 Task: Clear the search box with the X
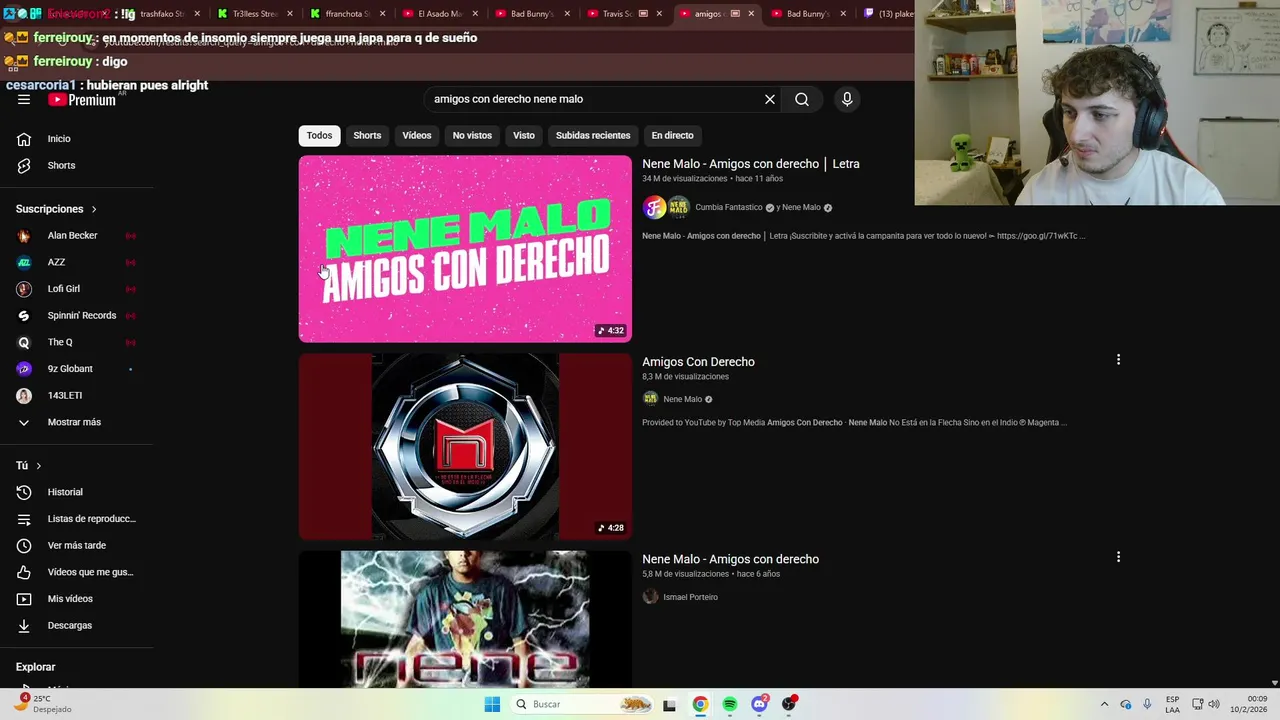click(770, 99)
